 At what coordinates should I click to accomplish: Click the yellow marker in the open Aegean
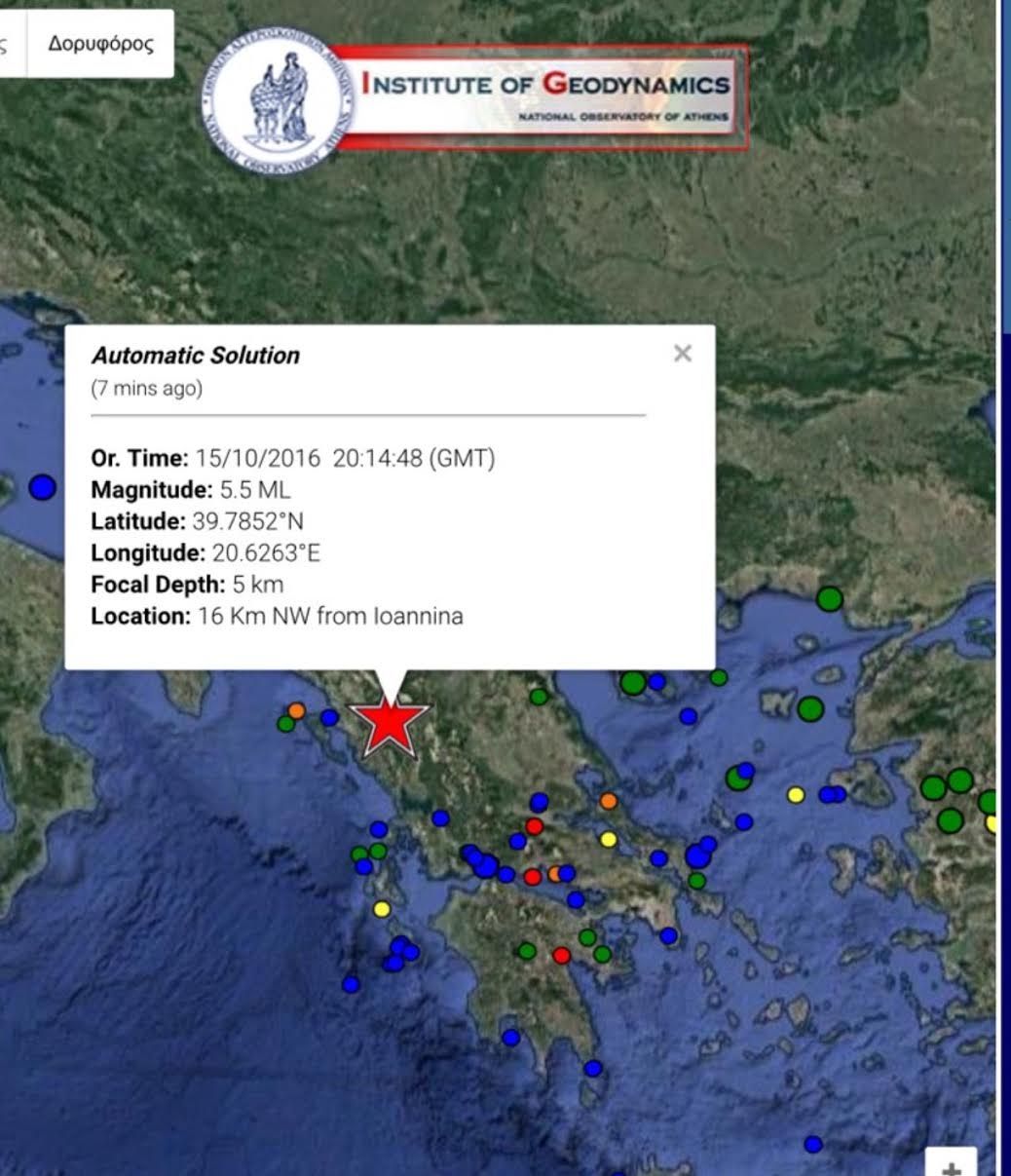(796, 794)
